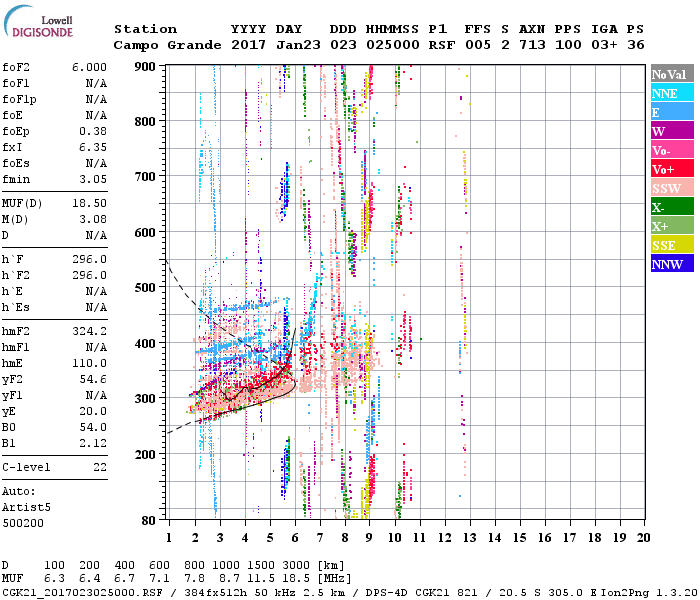Click the Vo+ red legend swatch
Screen dimensions: 700x600
click(670, 169)
